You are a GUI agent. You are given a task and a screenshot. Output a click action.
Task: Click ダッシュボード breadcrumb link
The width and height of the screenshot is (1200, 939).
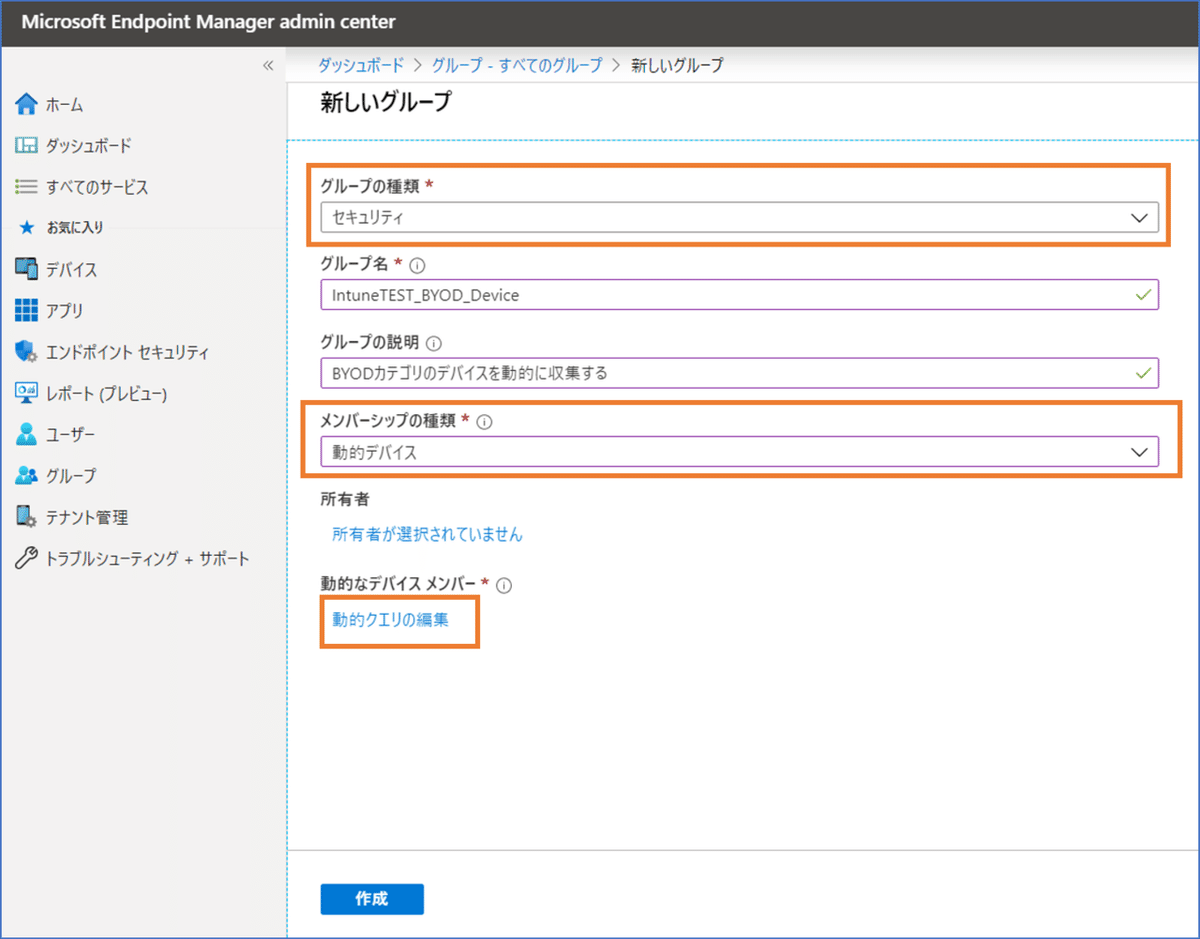coord(361,65)
